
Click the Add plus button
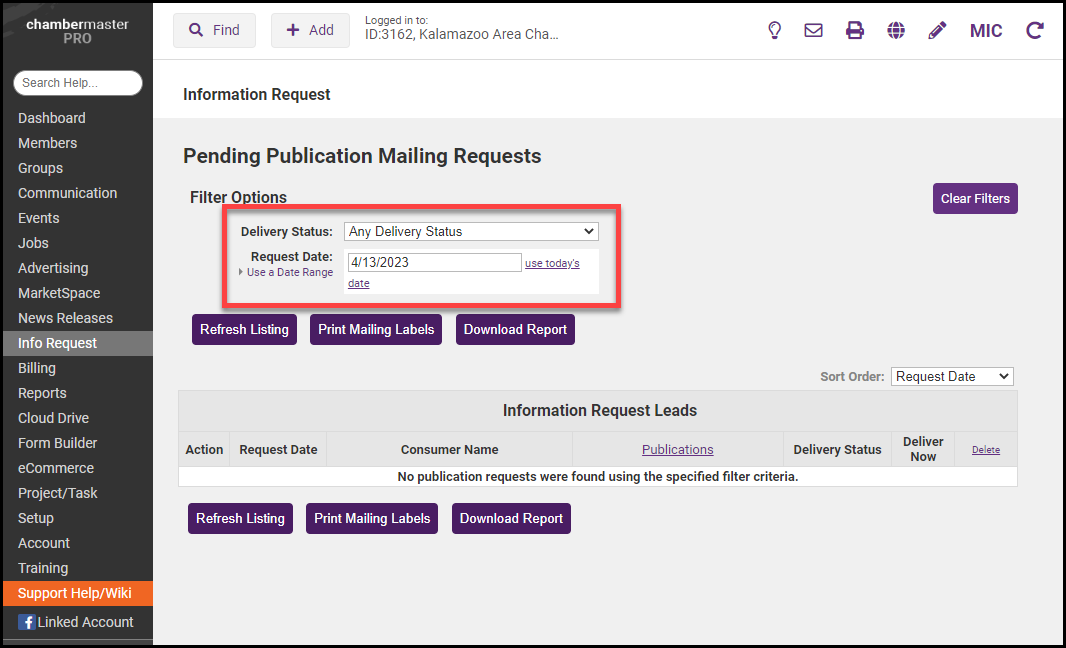click(x=310, y=30)
